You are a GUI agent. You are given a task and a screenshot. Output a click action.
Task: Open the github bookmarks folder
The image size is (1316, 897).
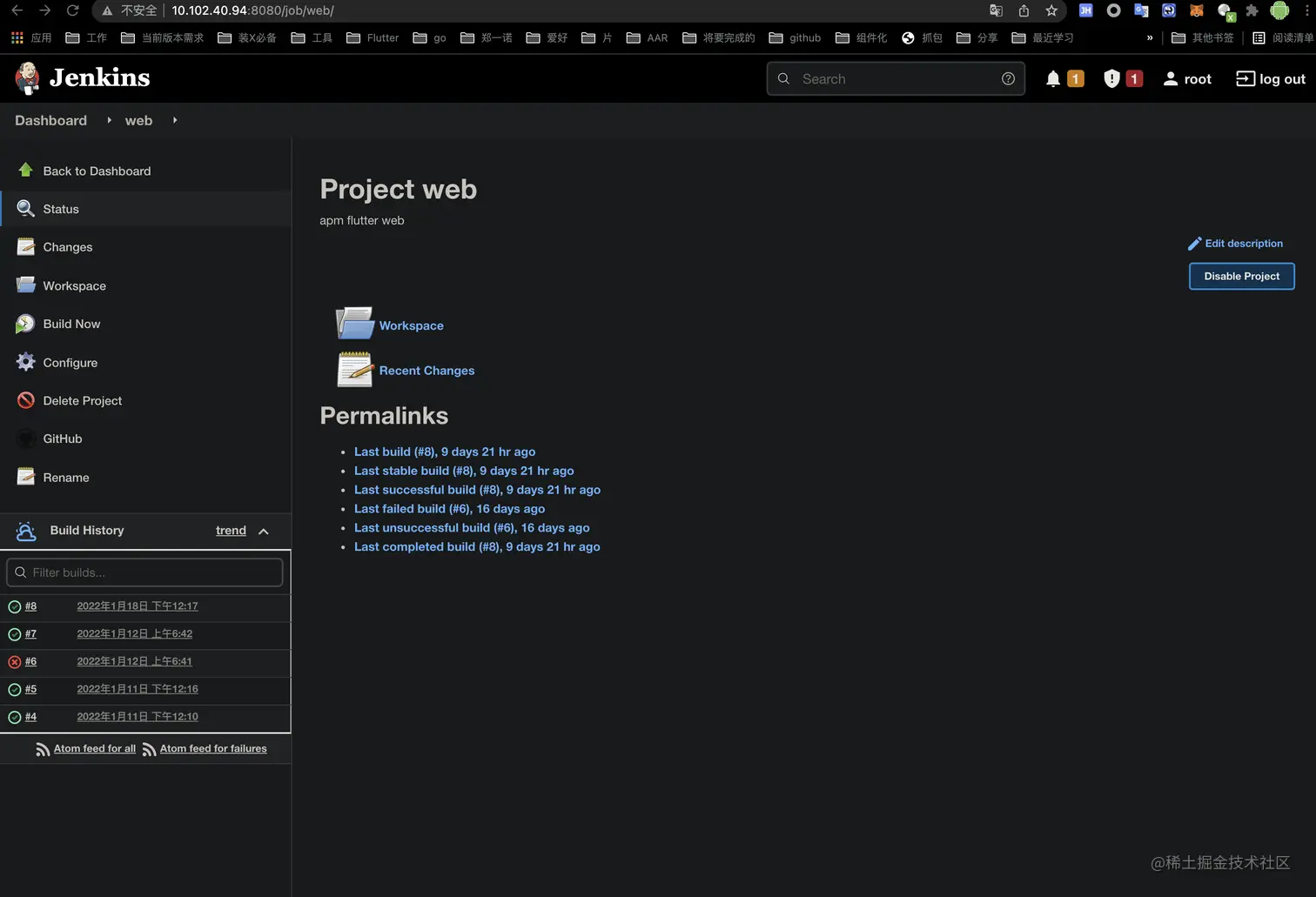click(795, 37)
